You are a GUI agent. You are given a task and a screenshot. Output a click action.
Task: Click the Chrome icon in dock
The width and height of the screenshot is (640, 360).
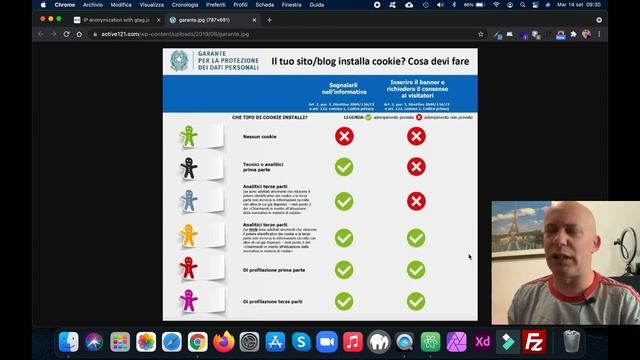198,342
